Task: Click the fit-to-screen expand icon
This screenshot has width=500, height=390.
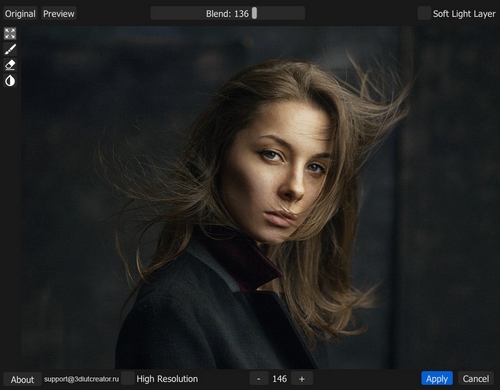Action: (x=10, y=33)
